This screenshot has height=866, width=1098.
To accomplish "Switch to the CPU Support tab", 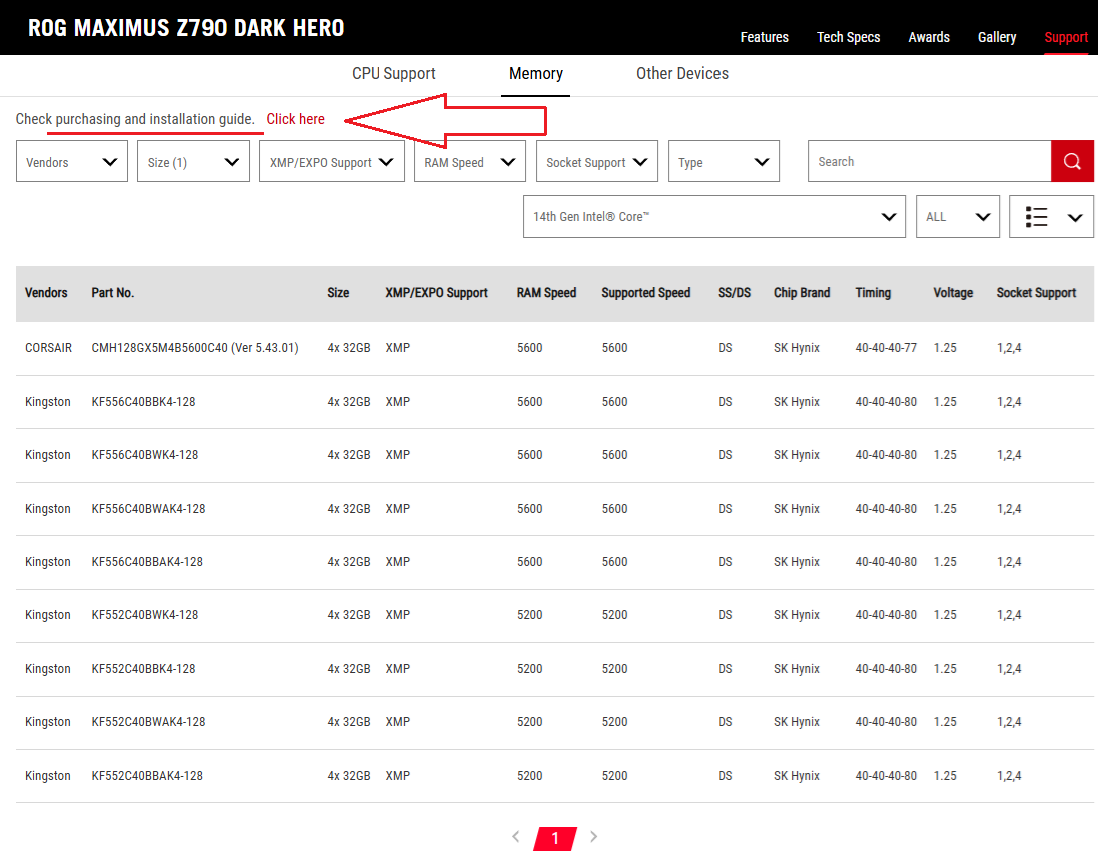I will coord(394,74).
